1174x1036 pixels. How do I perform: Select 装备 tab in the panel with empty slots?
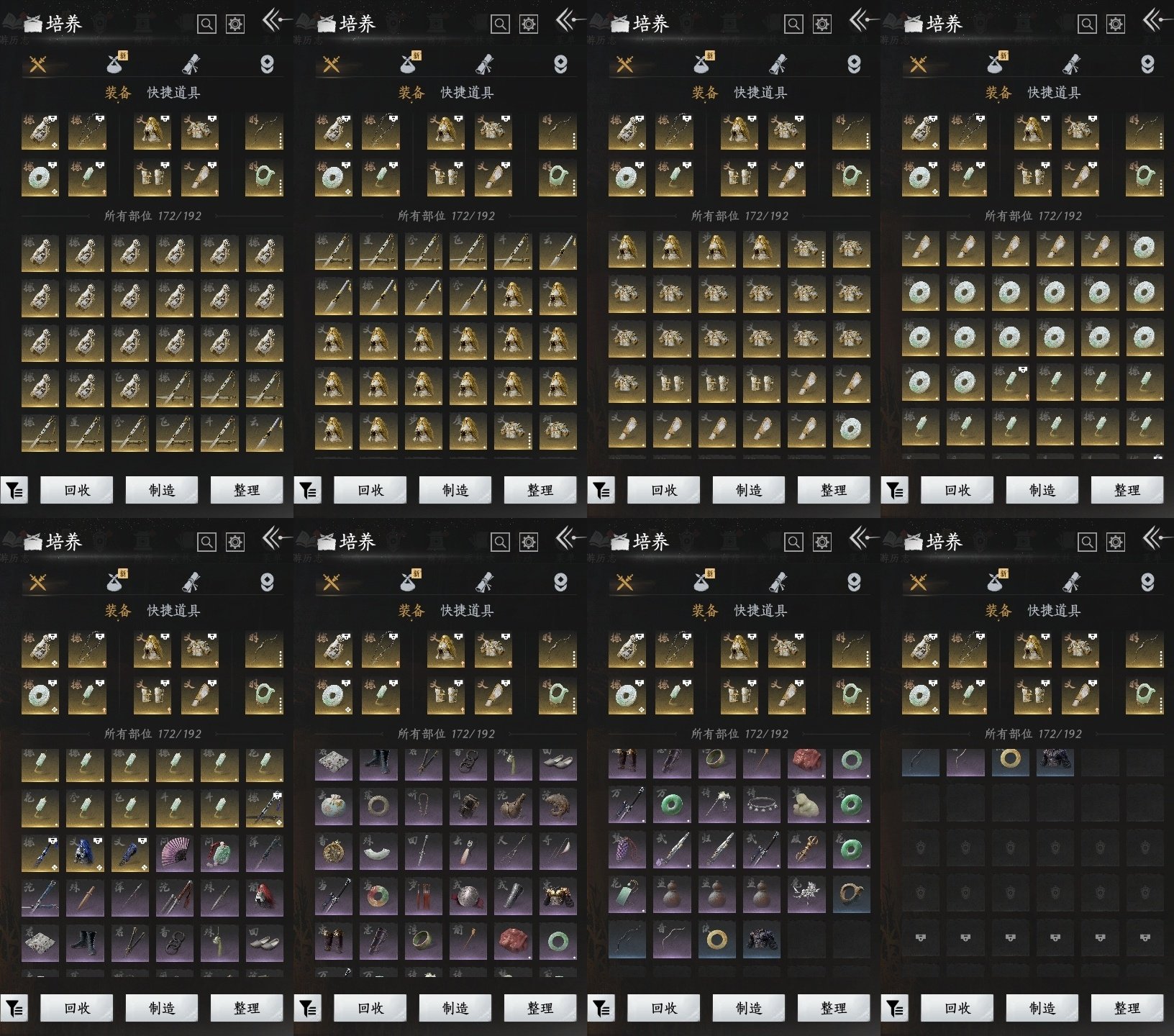pos(998,611)
